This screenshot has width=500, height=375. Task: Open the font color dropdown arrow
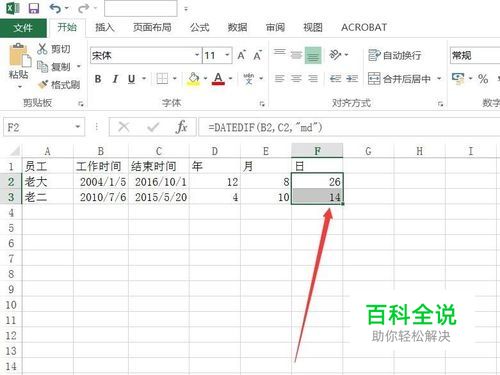coord(230,79)
